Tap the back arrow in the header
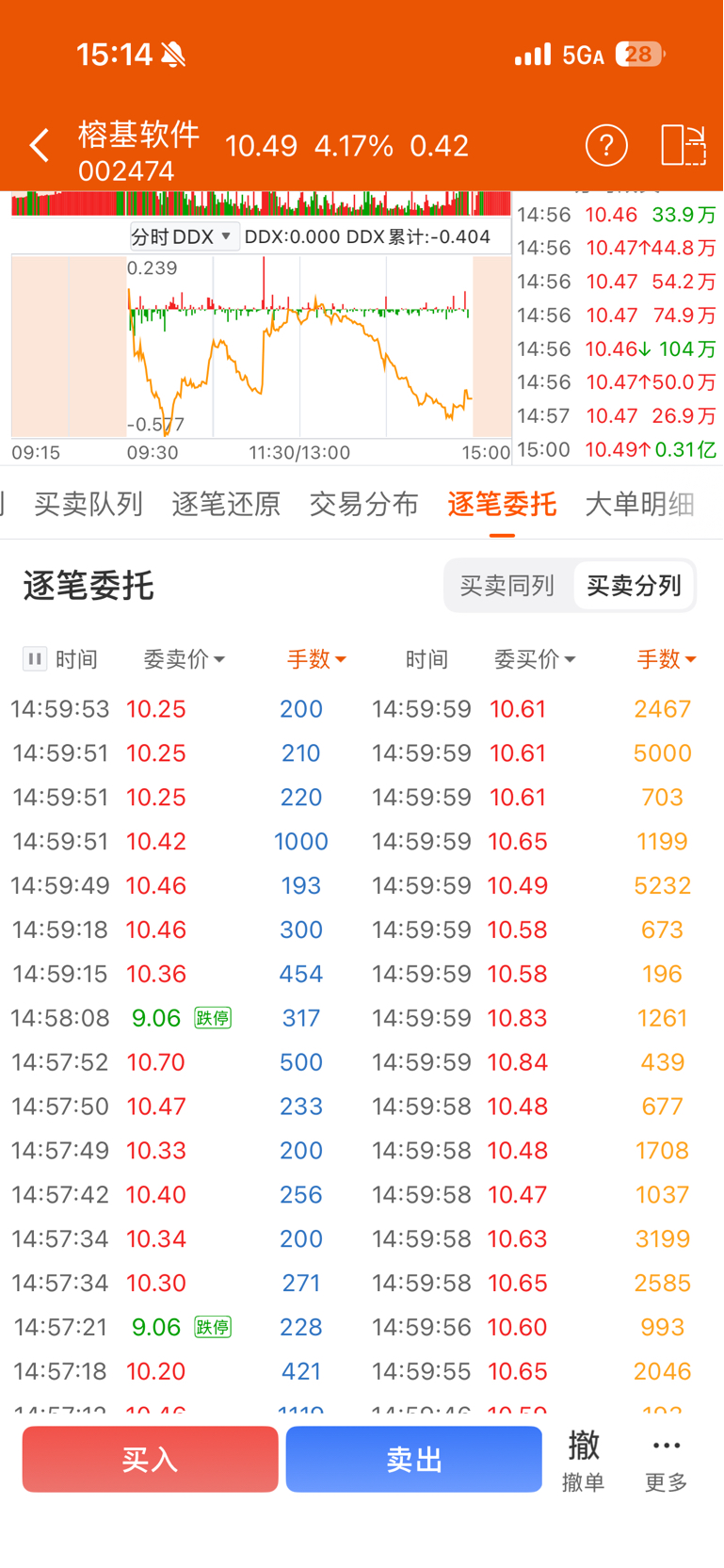Viewport: 724px width, 1568px height. (x=39, y=146)
